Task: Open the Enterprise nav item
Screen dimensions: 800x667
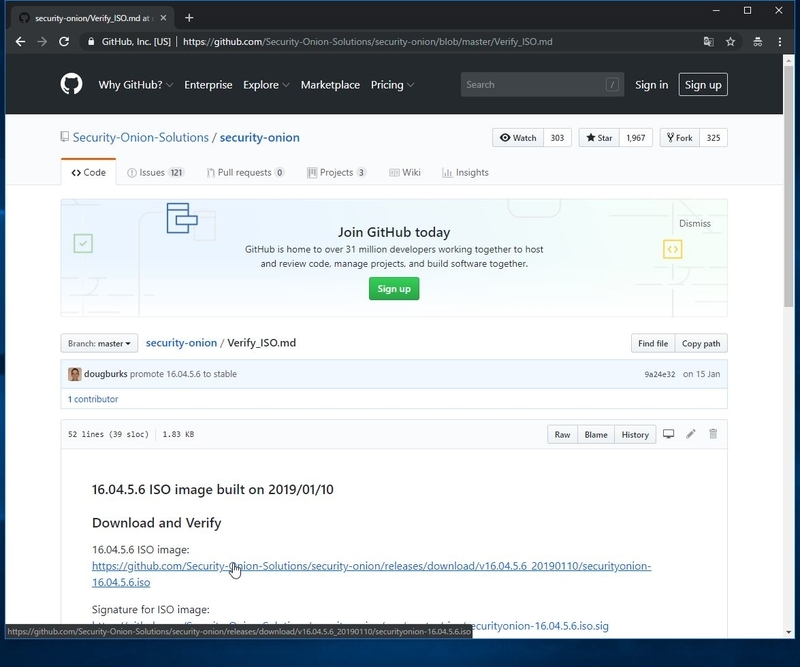Action: coord(208,85)
